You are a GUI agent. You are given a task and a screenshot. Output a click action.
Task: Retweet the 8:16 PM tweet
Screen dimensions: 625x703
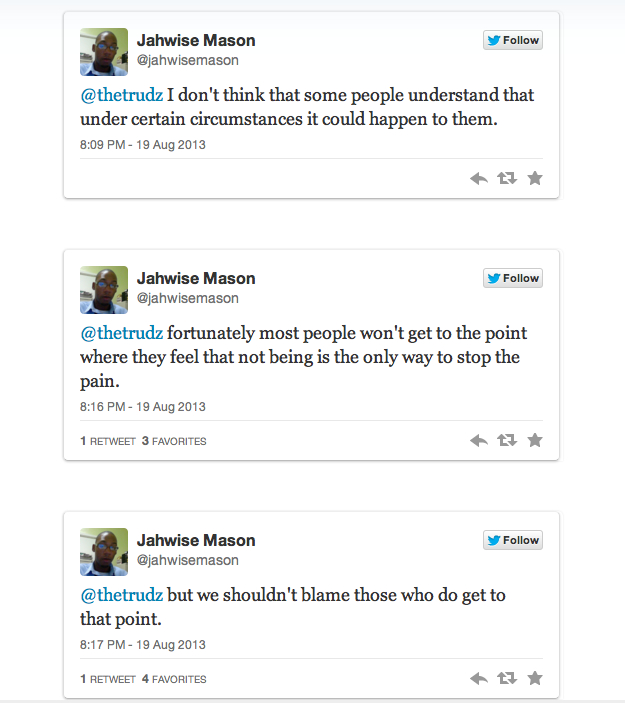507,440
